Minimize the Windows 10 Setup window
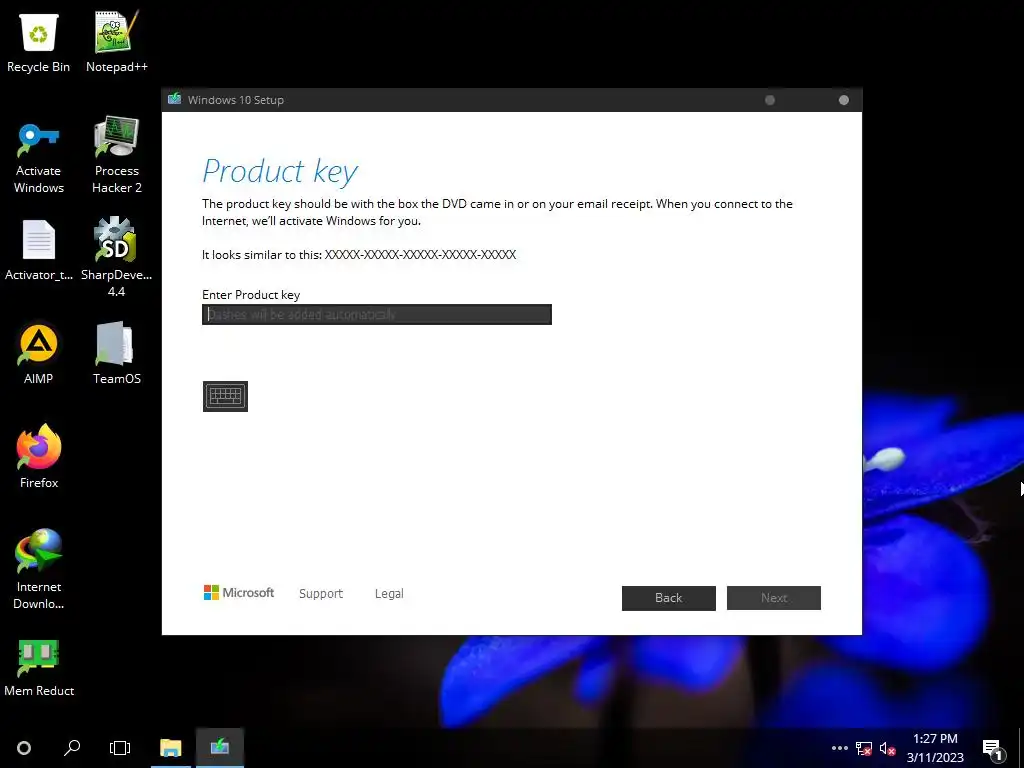 tap(770, 100)
